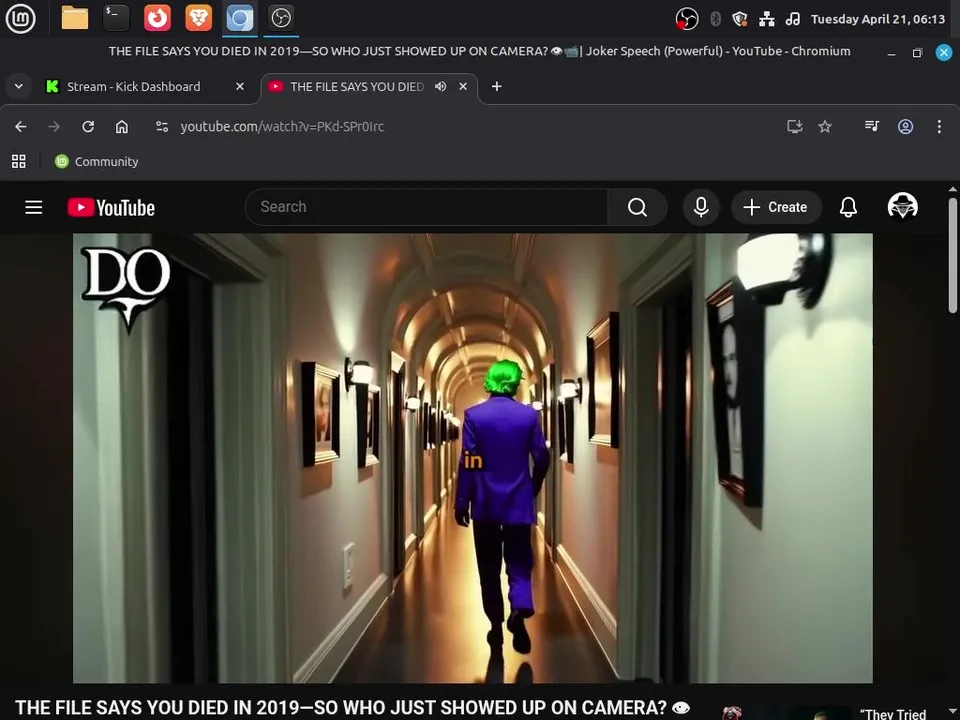The height and width of the screenshot is (720, 960).
Task: Close the YouTube tab
Action: coord(463,86)
